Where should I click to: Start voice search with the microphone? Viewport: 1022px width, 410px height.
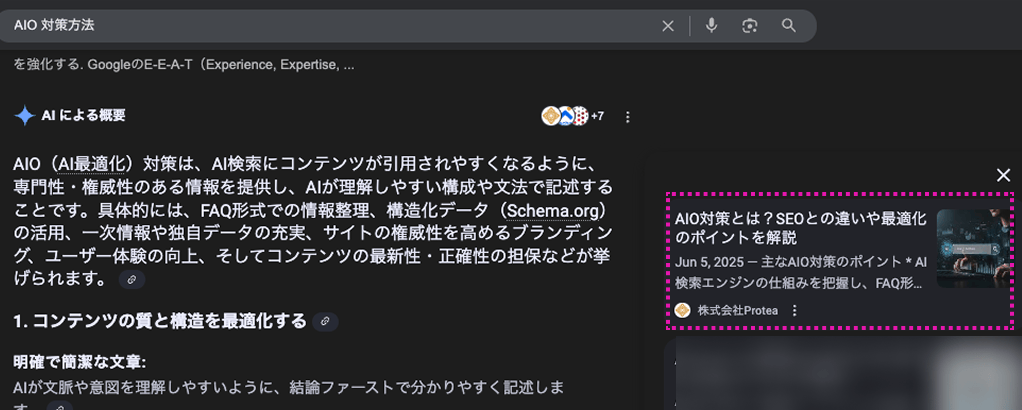tap(711, 26)
